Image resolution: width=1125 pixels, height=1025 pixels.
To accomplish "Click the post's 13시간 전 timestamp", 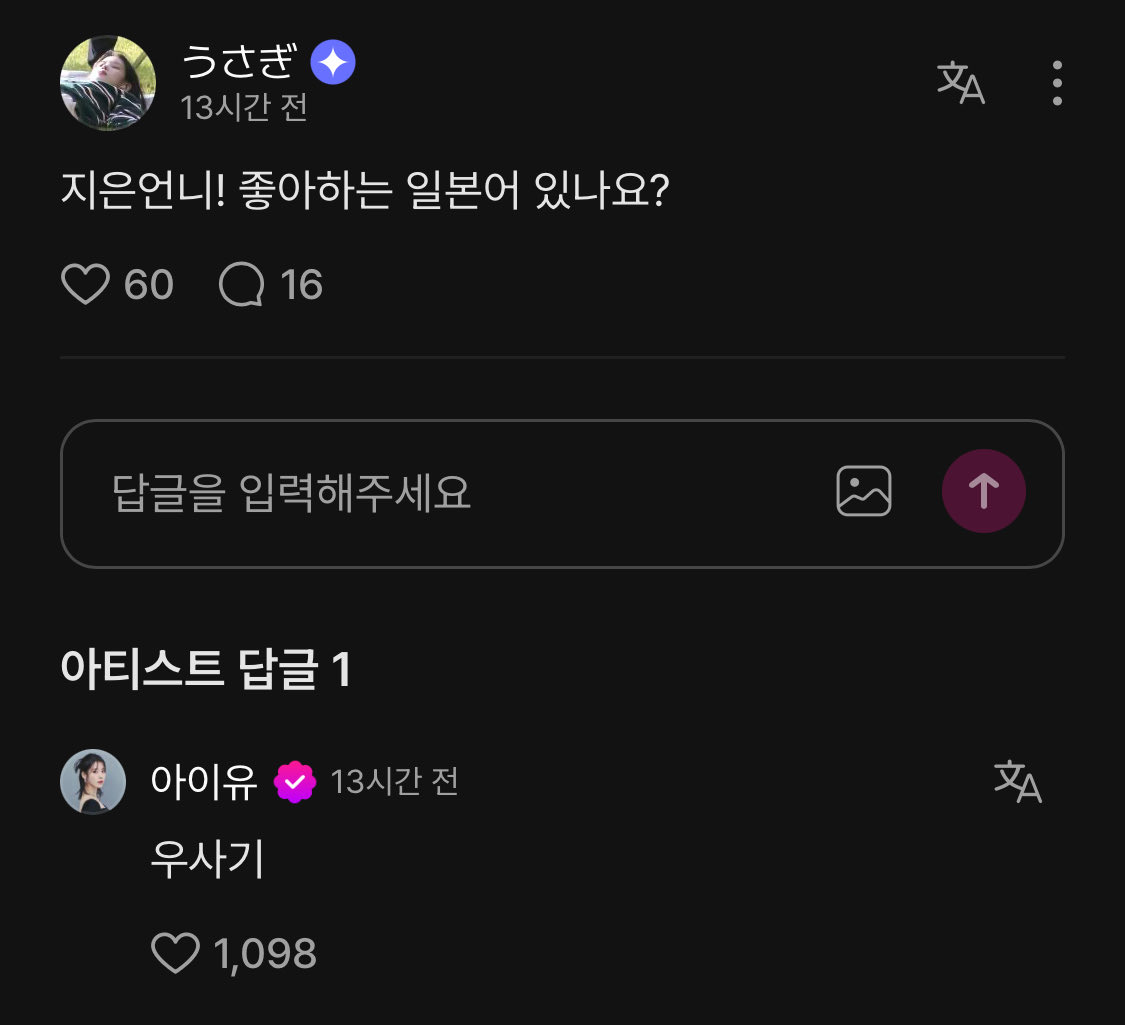I will pyautogui.click(x=244, y=107).
